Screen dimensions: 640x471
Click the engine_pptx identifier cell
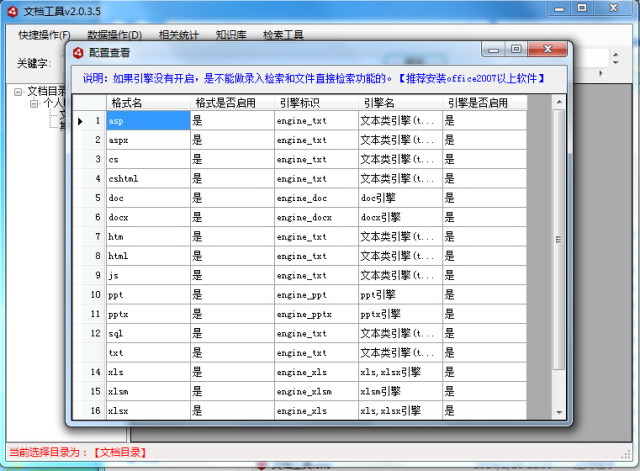[316, 314]
